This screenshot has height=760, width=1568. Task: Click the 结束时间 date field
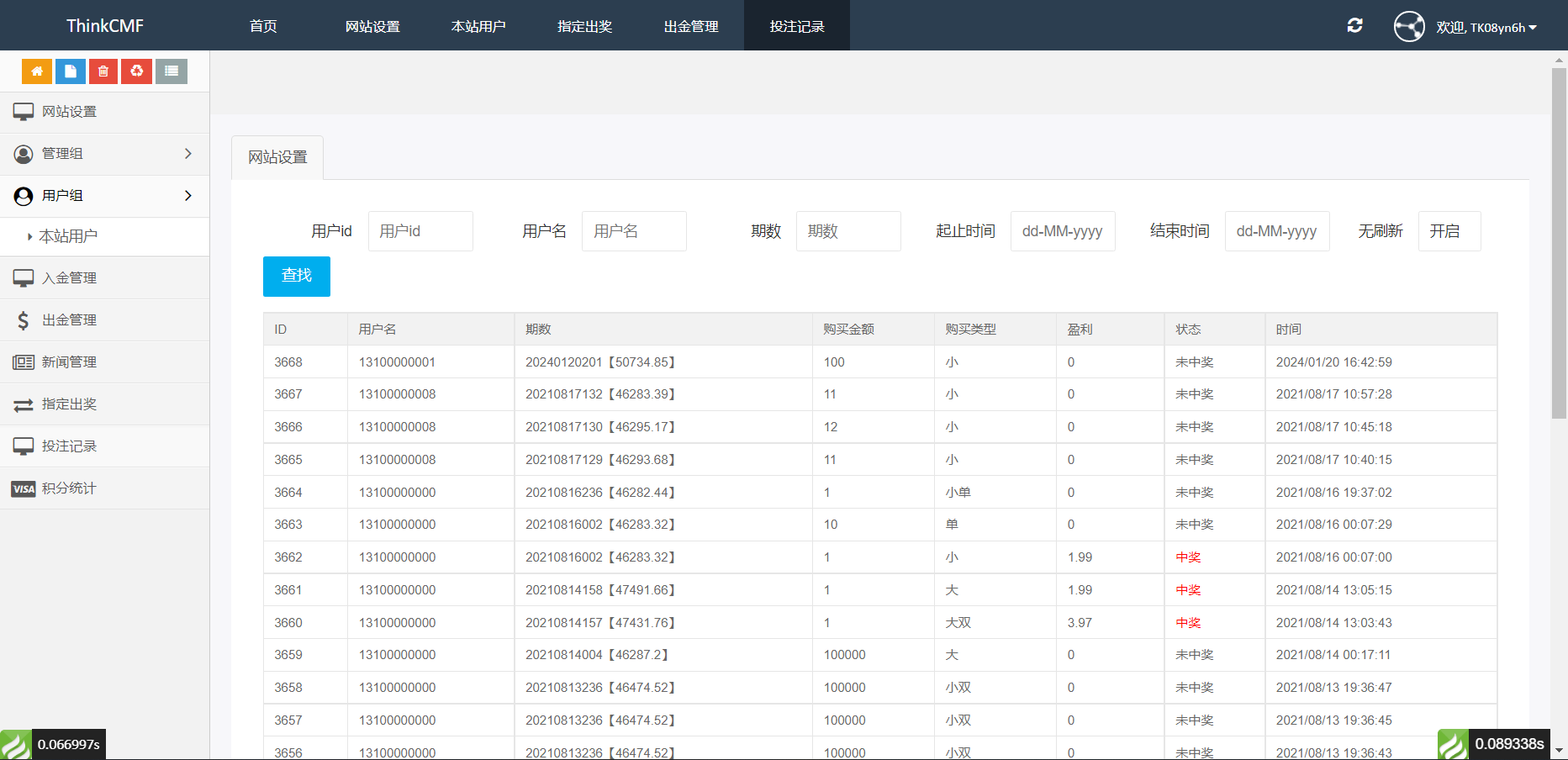click(x=1277, y=231)
